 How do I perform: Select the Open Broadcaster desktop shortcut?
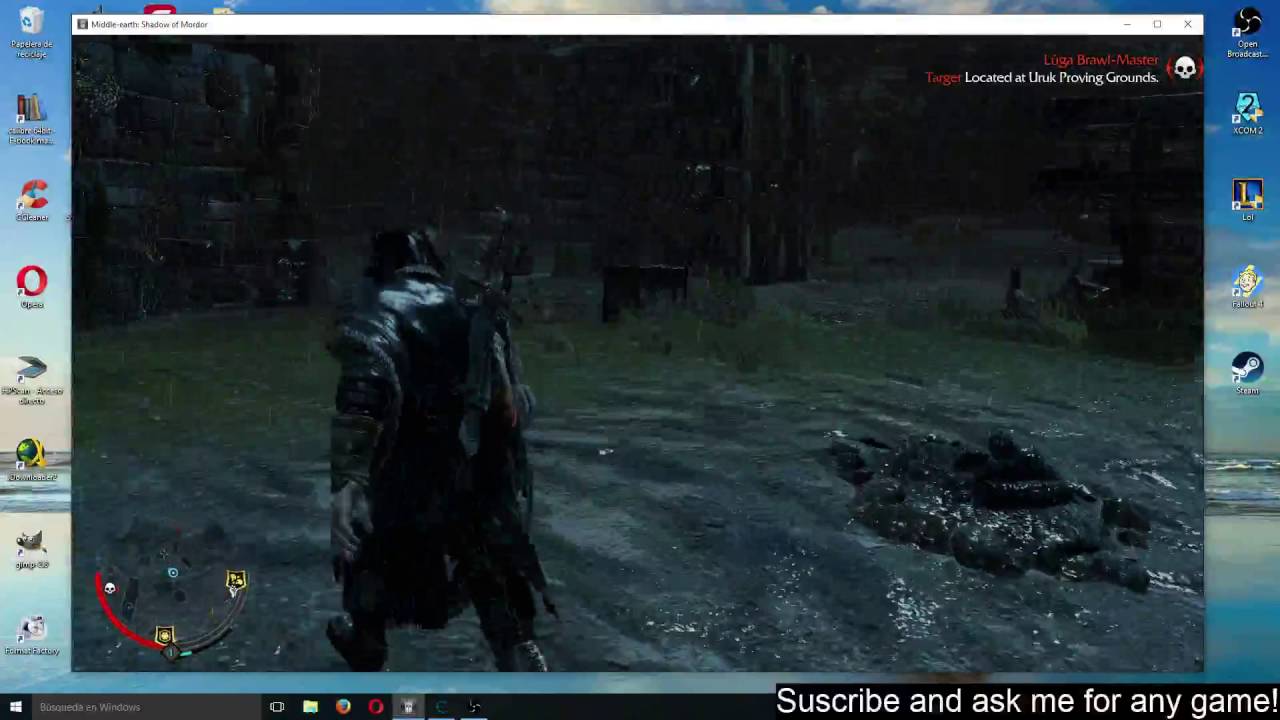(1247, 33)
